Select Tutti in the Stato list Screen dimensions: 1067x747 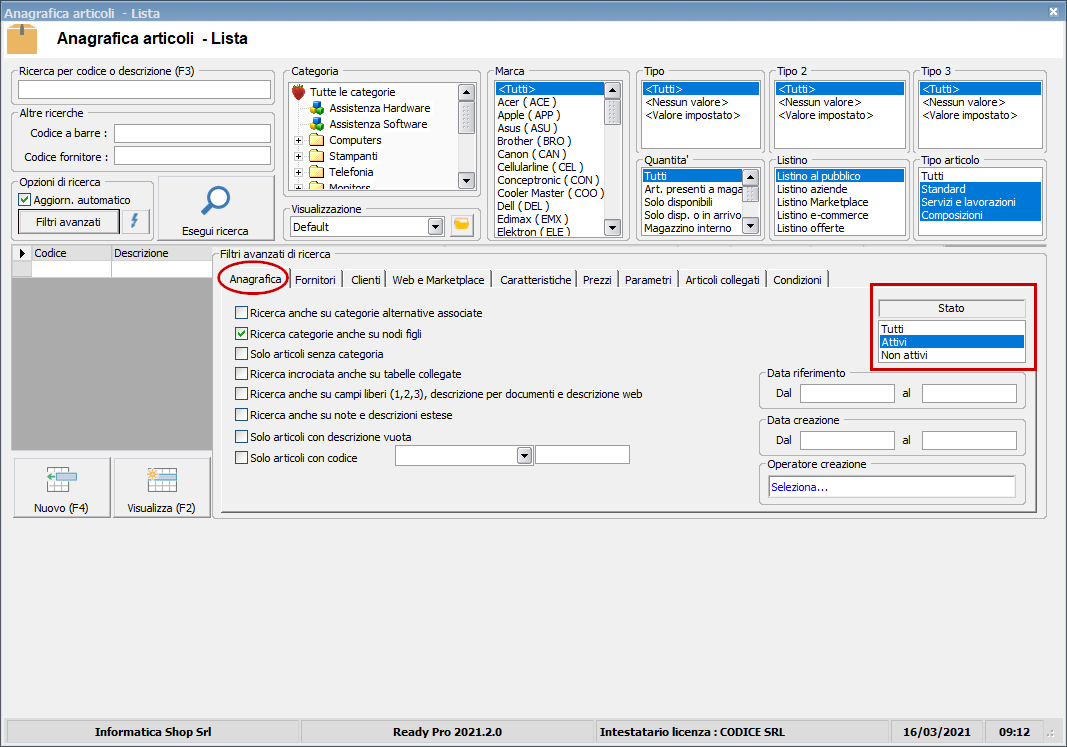(x=951, y=329)
